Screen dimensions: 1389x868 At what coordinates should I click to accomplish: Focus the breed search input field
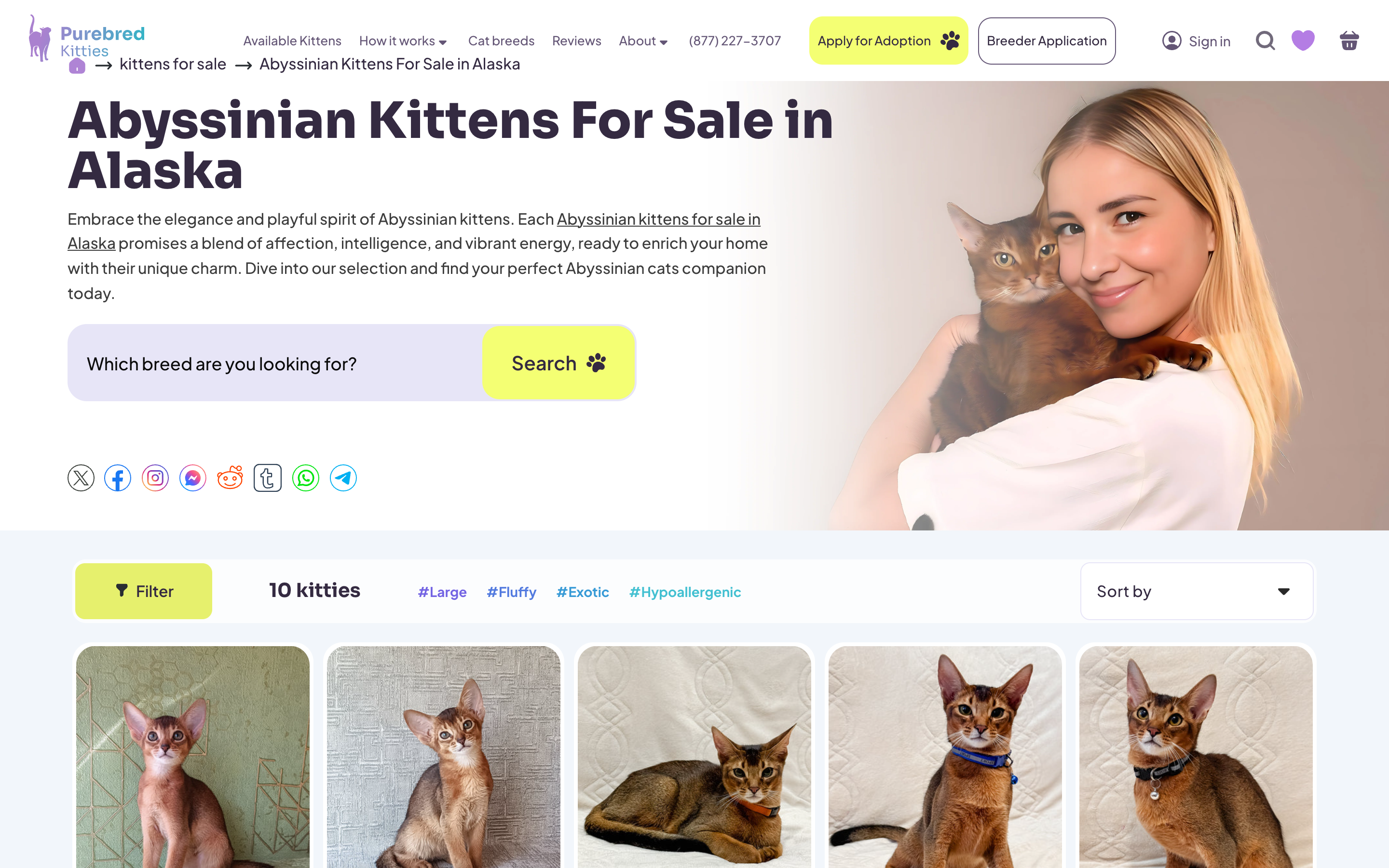click(x=275, y=364)
